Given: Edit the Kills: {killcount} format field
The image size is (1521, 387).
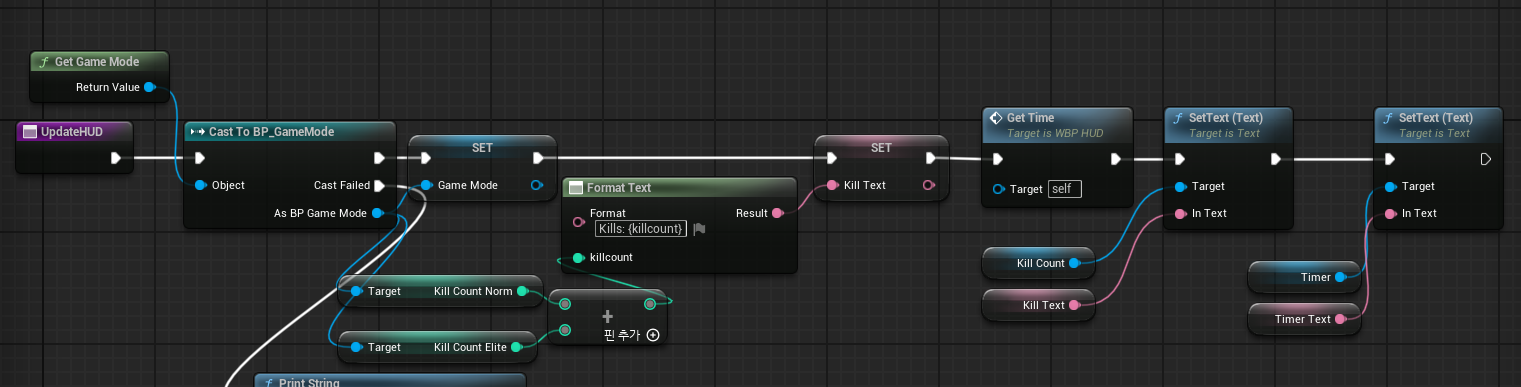Looking at the screenshot, I should coord(640,229).
